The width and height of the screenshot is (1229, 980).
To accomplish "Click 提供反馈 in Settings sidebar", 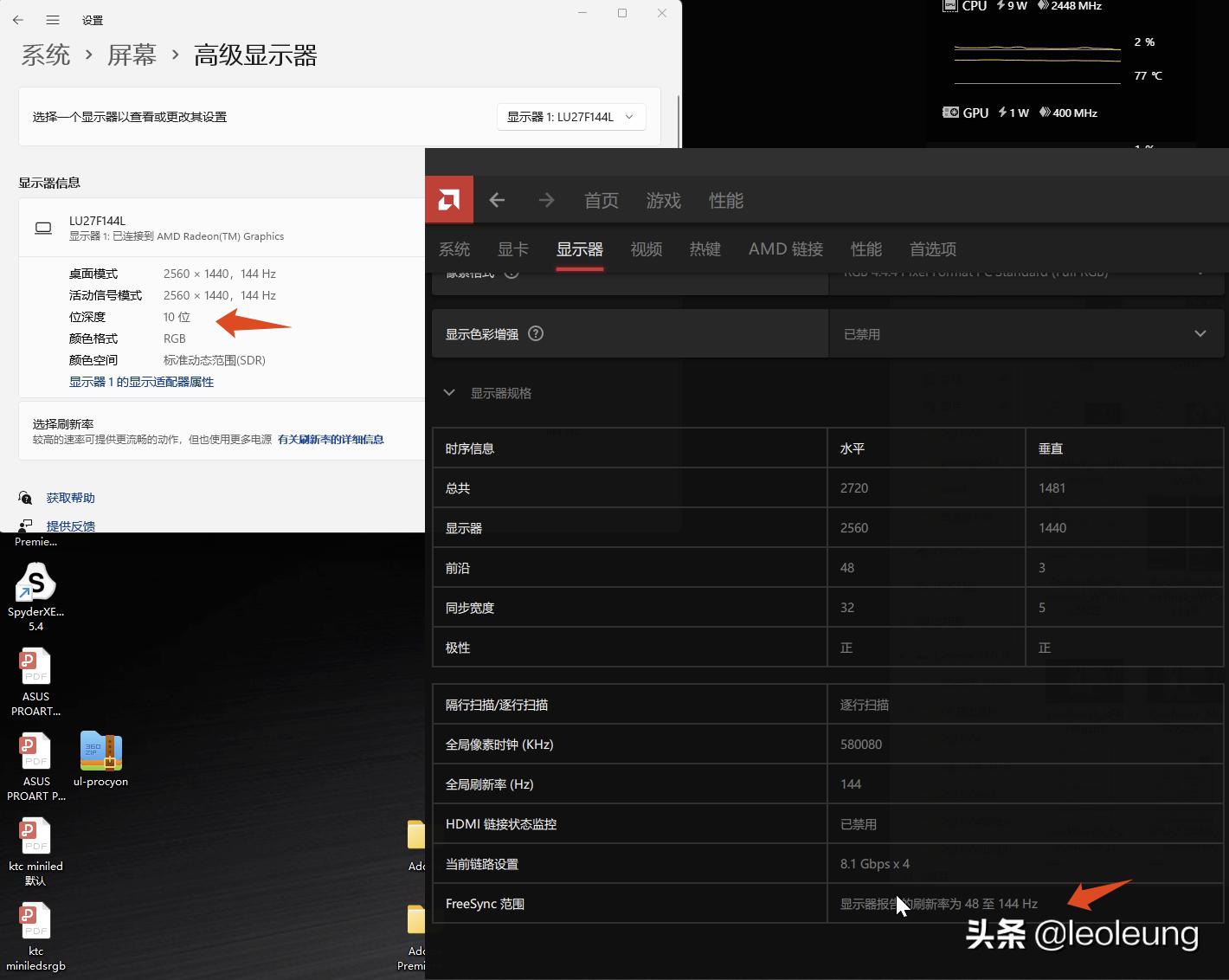I will (x=71, y=525).
